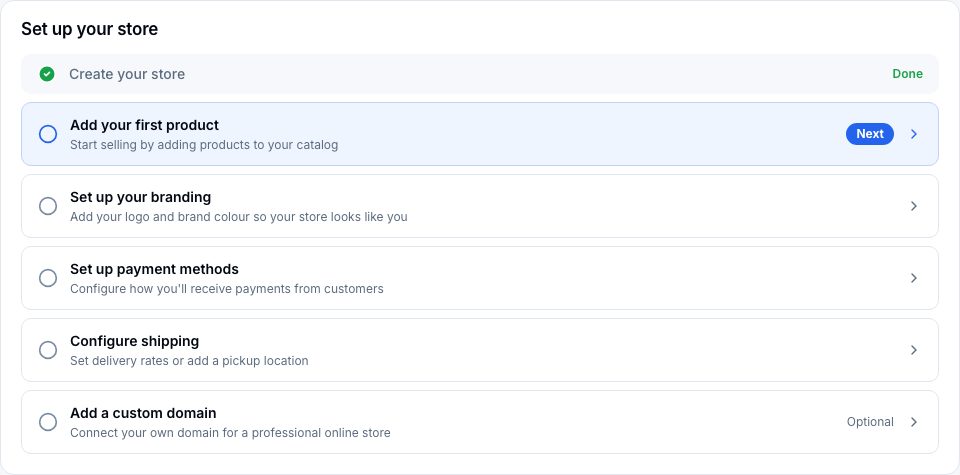Click 'Add your logo and brand colour' description
Viewport: 960px width, 475px height.
pos(239,217)
